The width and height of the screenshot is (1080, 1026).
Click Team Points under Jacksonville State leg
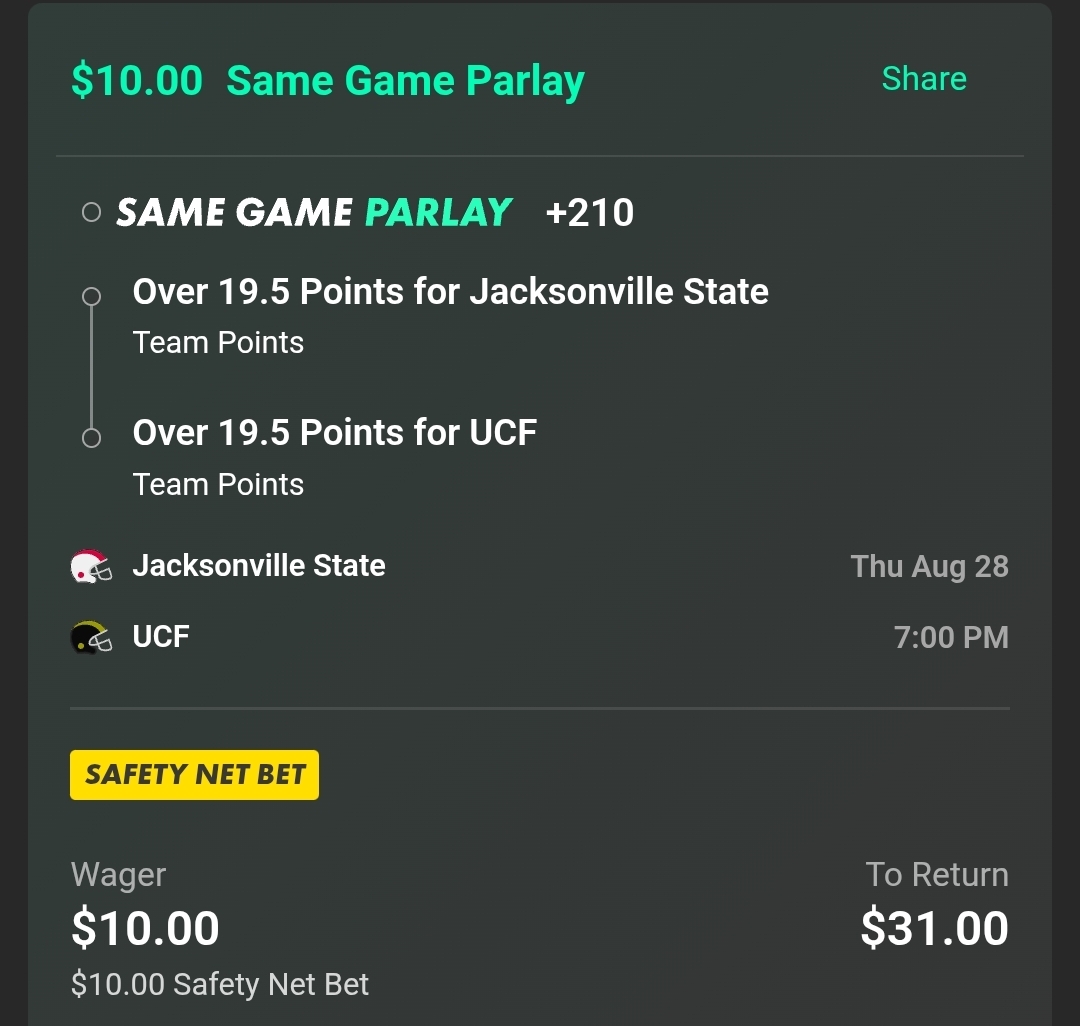[218, 342]
